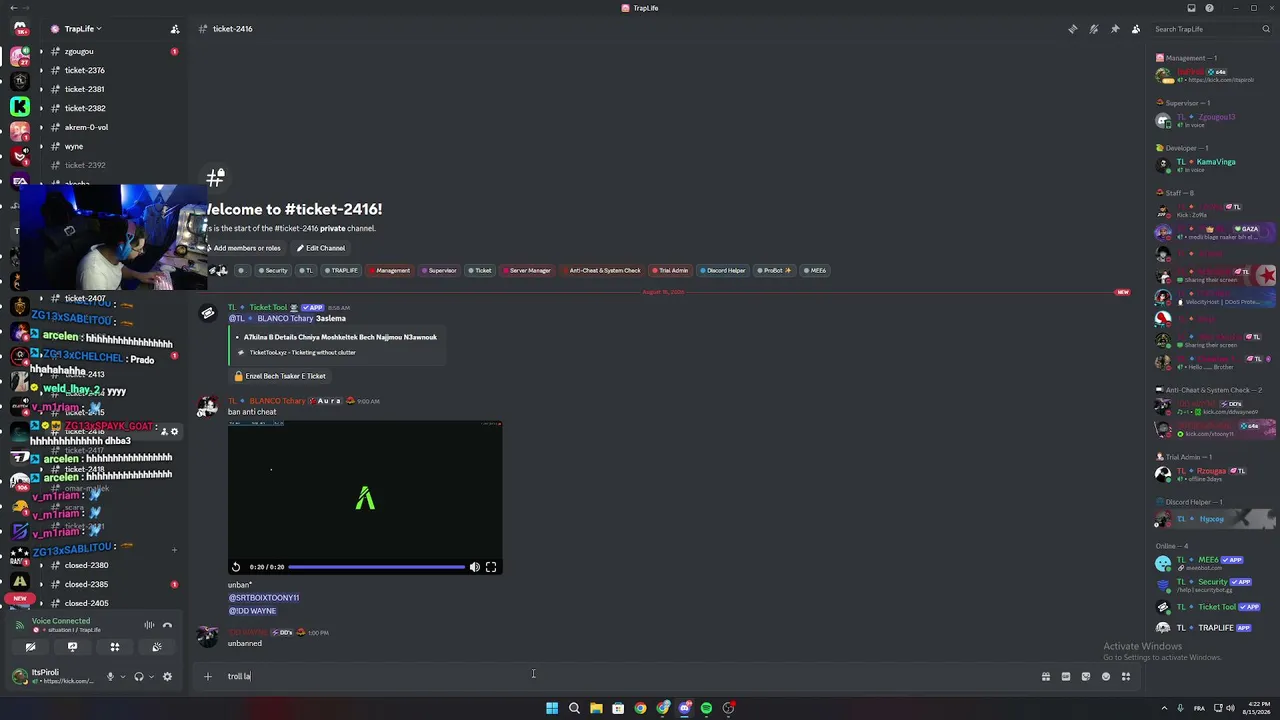This screenshot has height=720, width=1280.
Task: Expand threads arrow for ticket-2376
Action: pyautogui.click(x=41, y=70)
